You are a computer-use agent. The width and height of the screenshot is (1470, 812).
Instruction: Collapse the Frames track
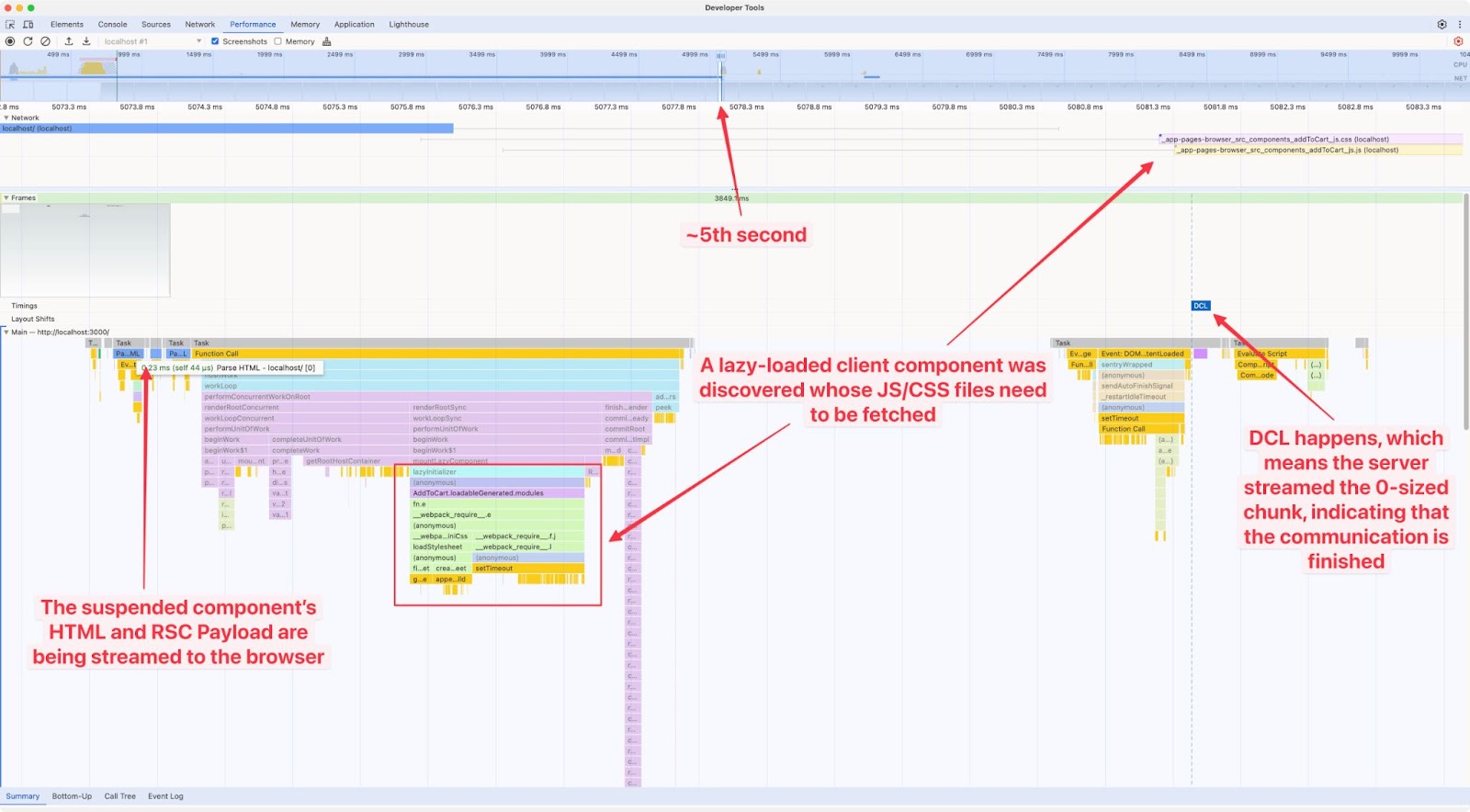[x=6, y=198]
